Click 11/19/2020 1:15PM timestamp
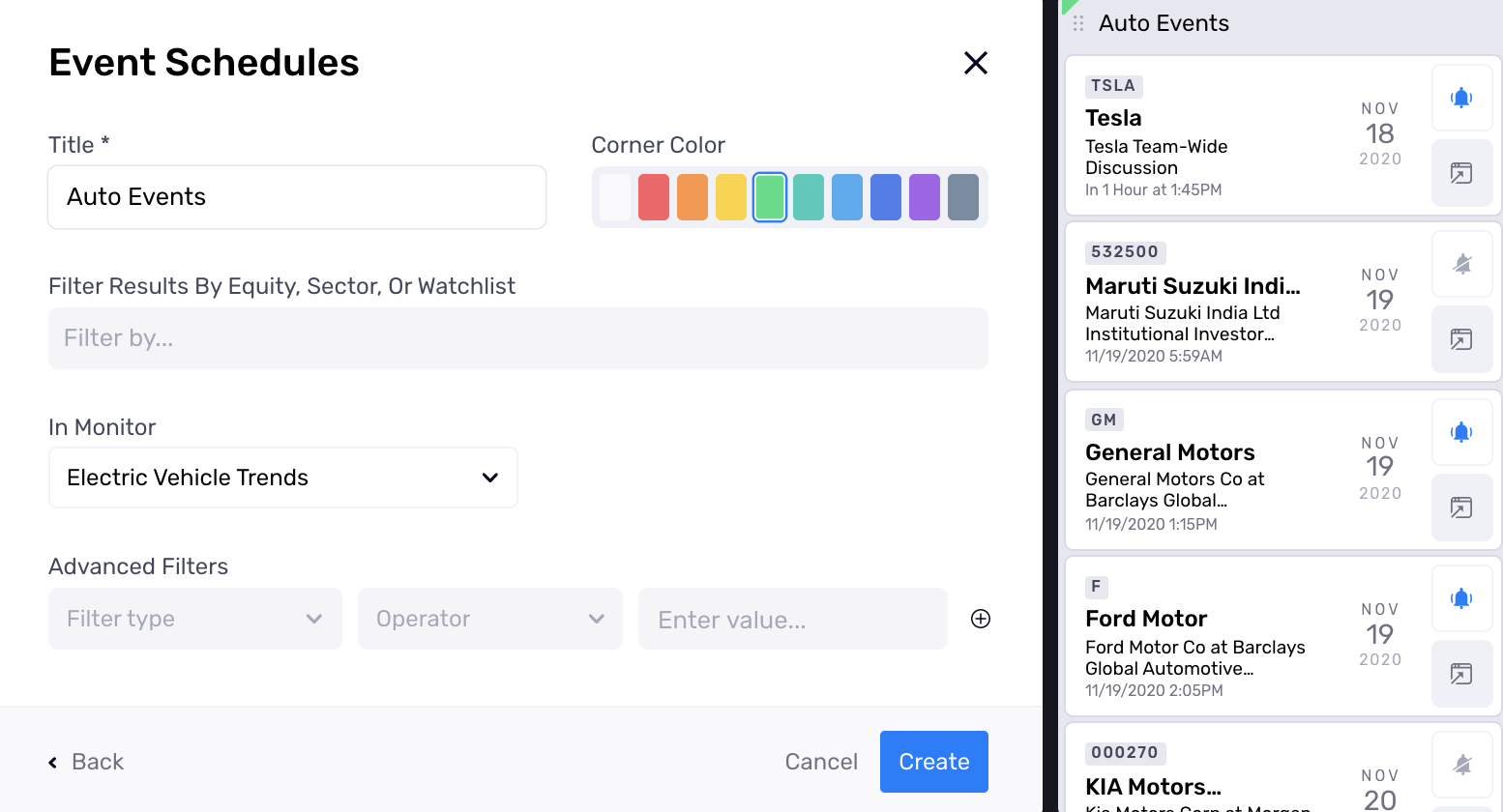1503x812 pixels. pos(1151,525)
